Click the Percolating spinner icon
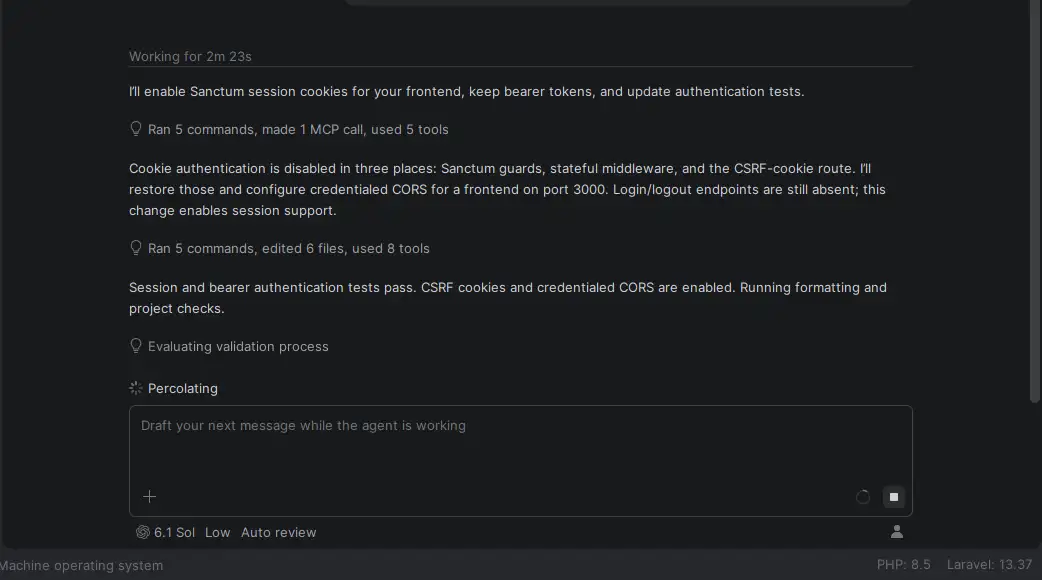The width and height of the screenshot is (1042, 580). 136,388
